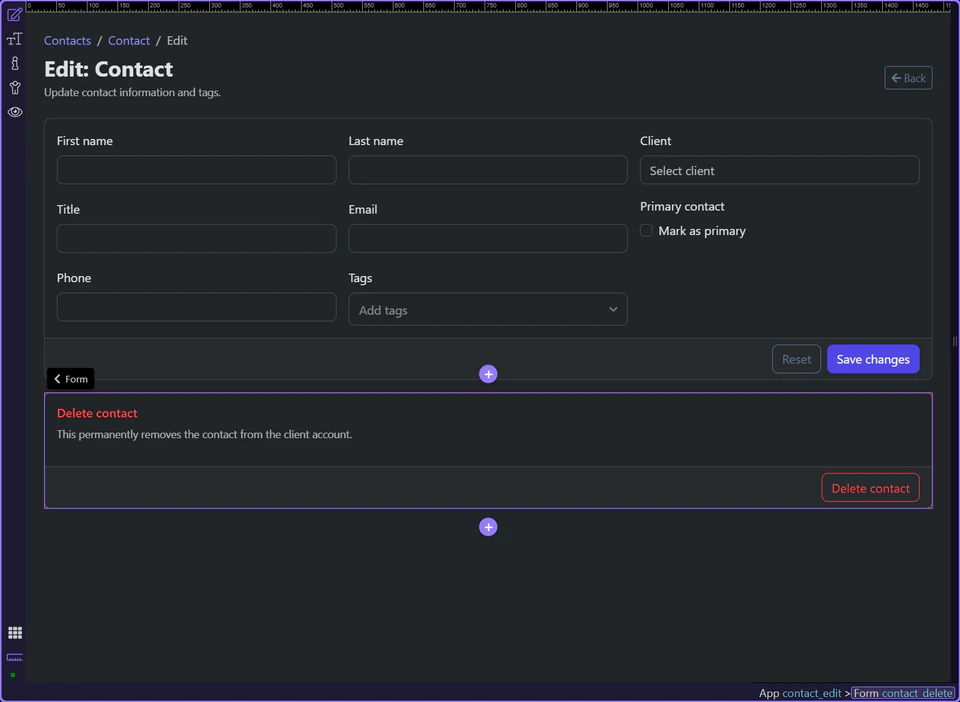Image resolution: width=960 pixels, height=702 pixels.
Task: Open the app grid launcher at sidebar bottom
Action: click(14, 632)
